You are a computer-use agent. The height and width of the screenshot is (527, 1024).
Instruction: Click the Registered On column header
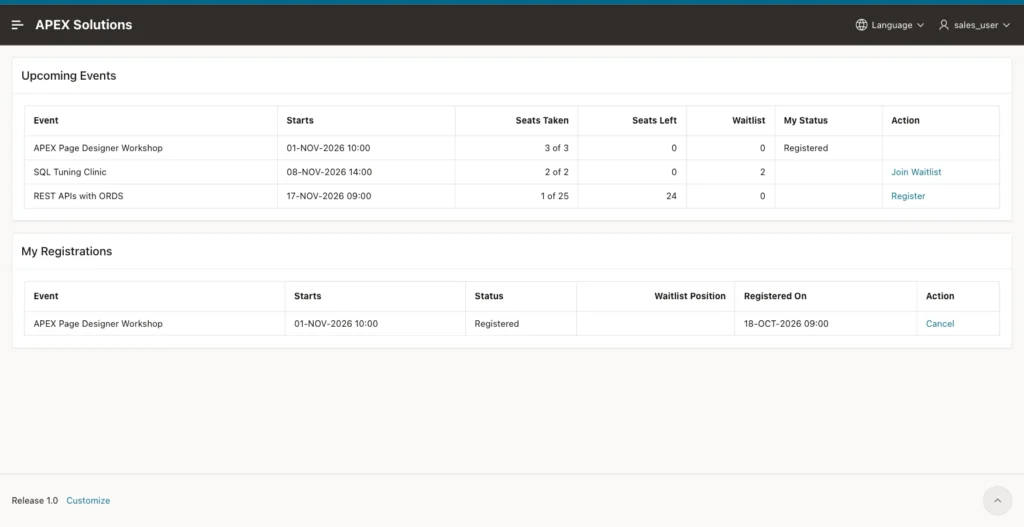775,296
